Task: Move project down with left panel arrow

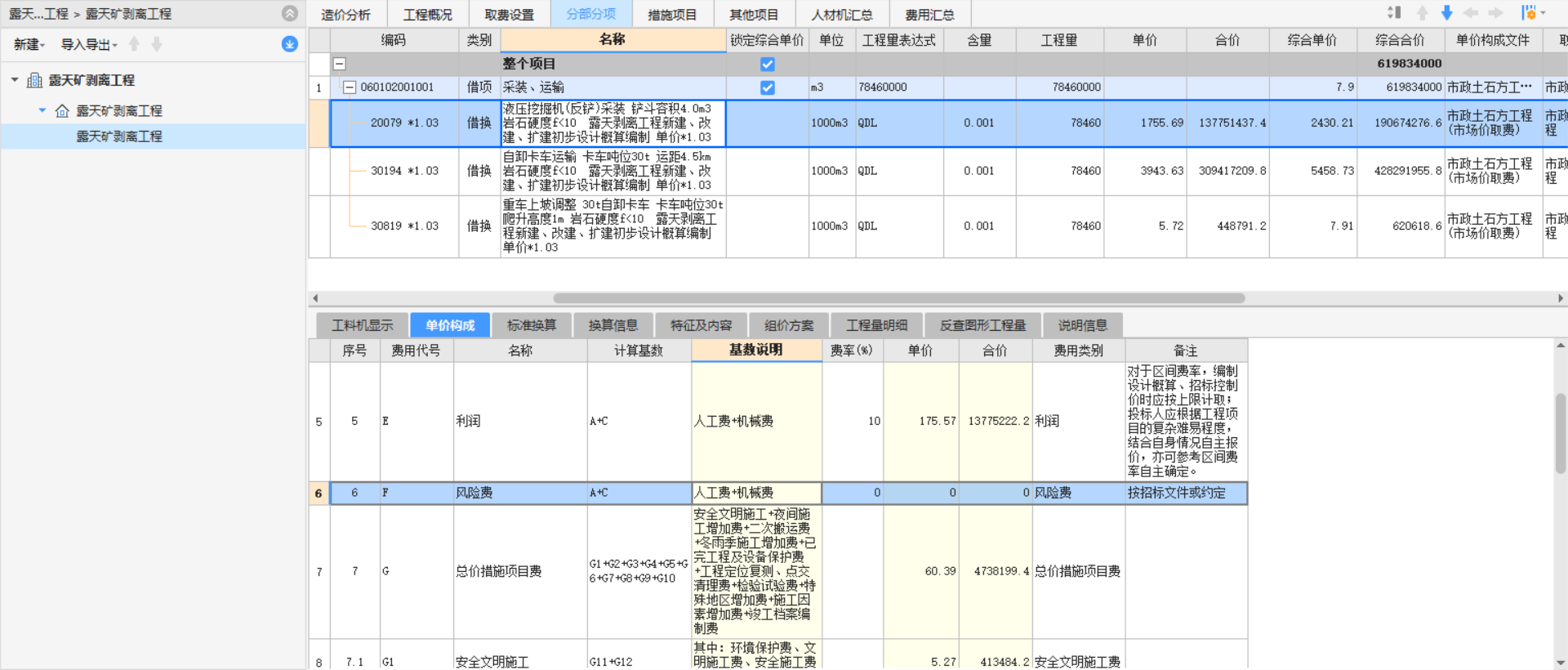Action: tap(157, 44)
